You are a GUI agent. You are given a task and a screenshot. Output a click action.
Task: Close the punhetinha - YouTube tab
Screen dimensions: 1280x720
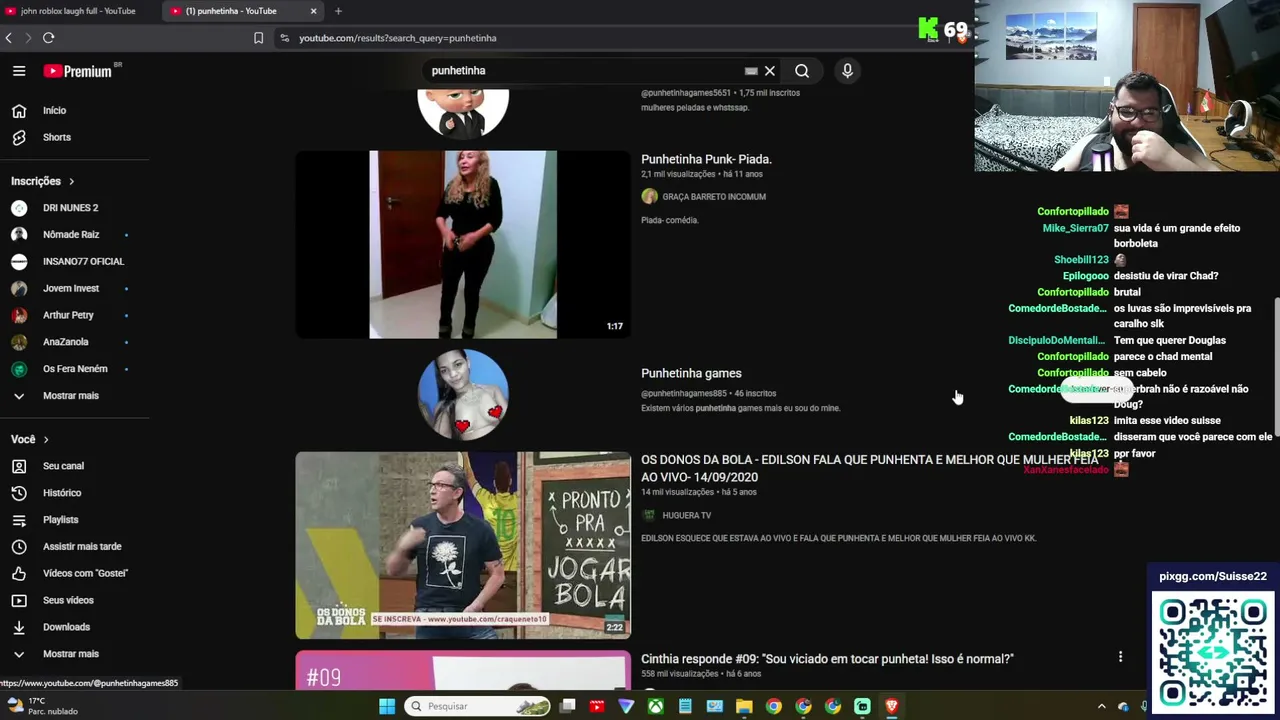[313, 11]
